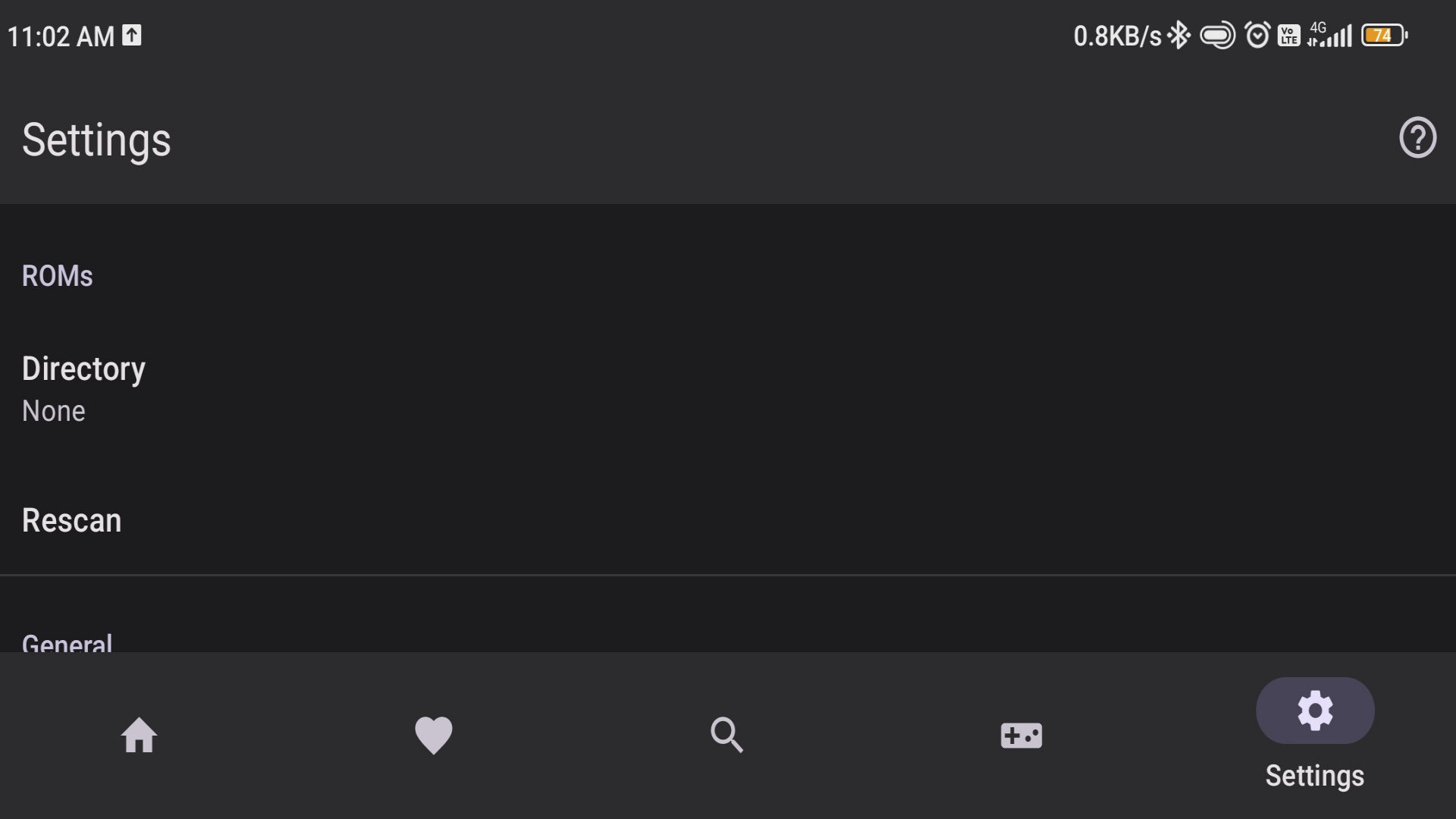Tap the 11:02 AM clock

click(x=61, y=36)
